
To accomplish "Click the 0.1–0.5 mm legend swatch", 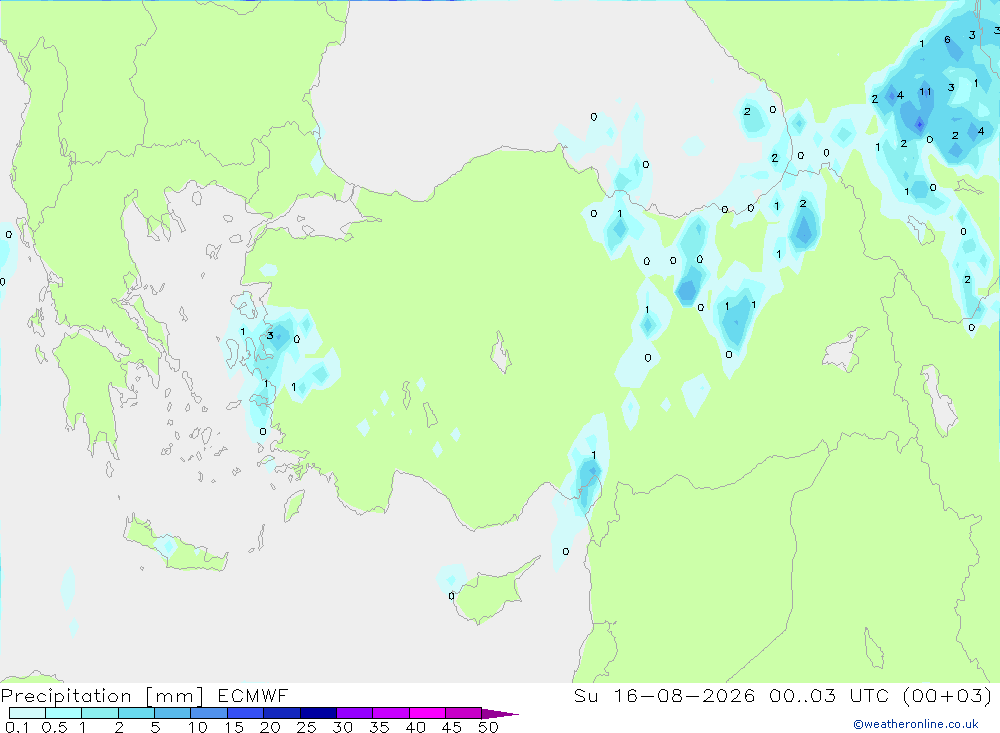I will coord(27,713).
